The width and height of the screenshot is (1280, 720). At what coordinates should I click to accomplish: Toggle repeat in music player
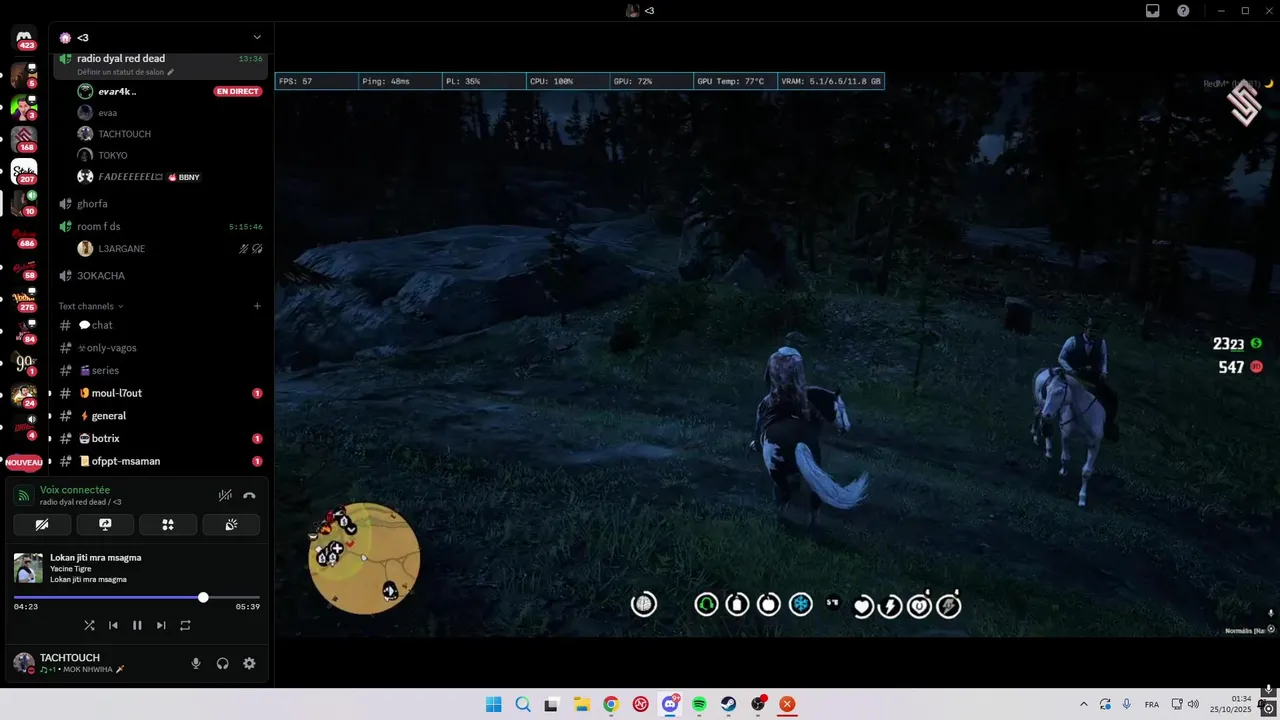(x=185, y=625)
